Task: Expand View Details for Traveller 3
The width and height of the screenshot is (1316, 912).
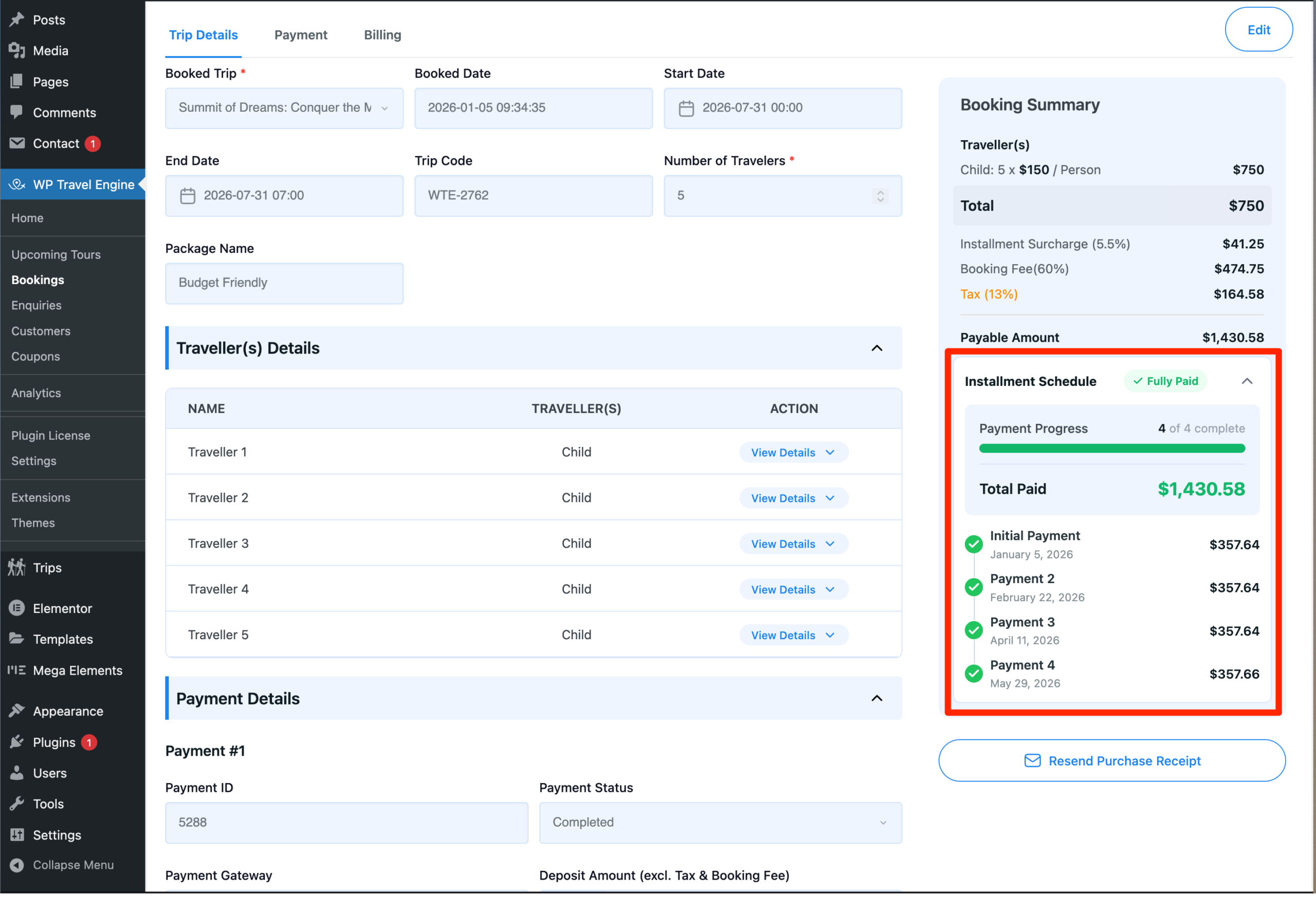Action: click(793, 544)
